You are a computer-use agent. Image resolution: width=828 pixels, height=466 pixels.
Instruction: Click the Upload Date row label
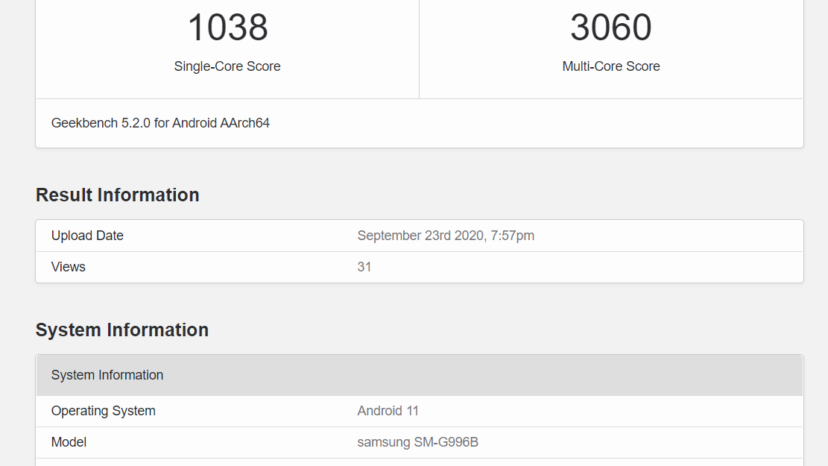(87, 236)
